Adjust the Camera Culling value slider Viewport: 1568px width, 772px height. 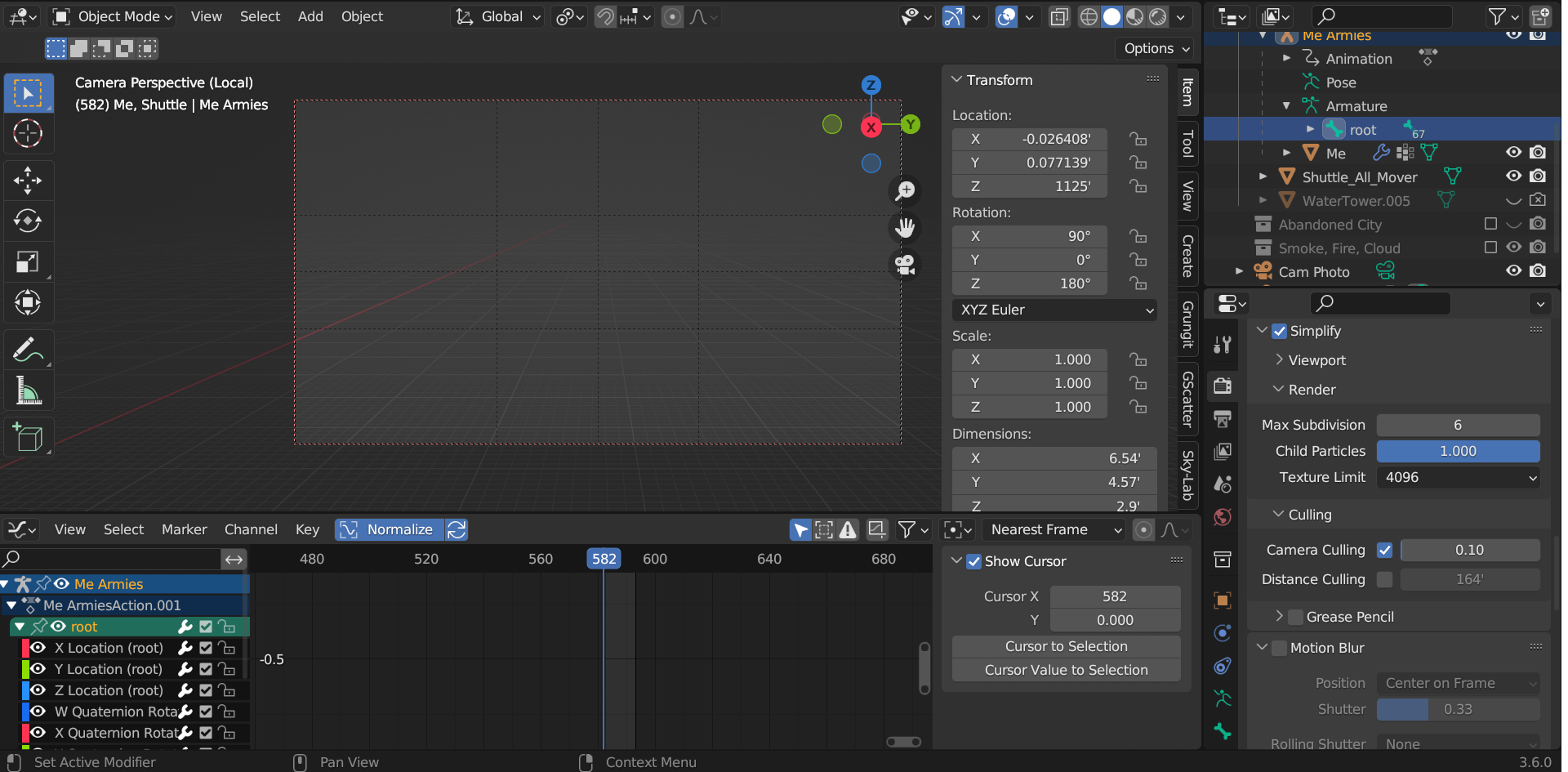click(1470, 550)
